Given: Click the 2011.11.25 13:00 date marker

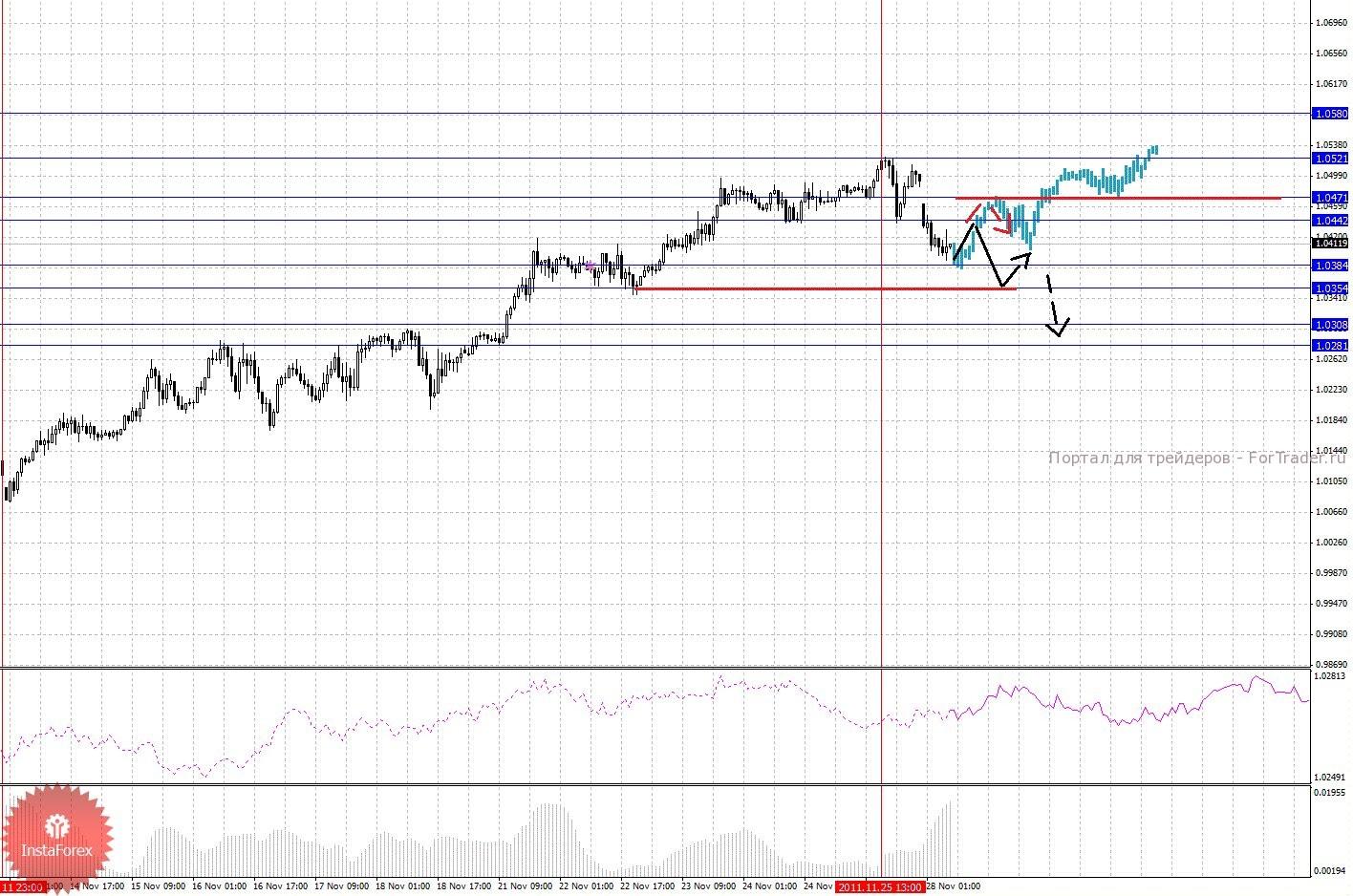Looking at the screenshot, I should coord(880,887).
